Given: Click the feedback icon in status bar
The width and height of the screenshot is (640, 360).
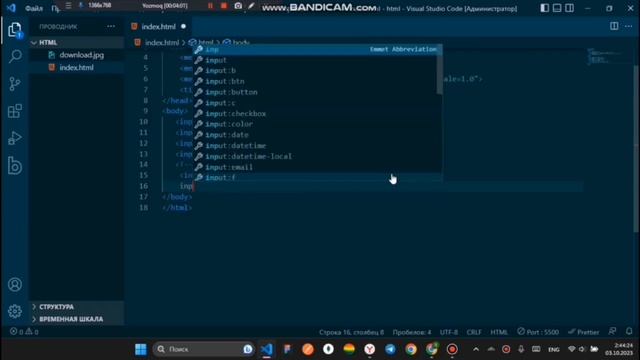Looking at the screenshot, I should [612, 331].
